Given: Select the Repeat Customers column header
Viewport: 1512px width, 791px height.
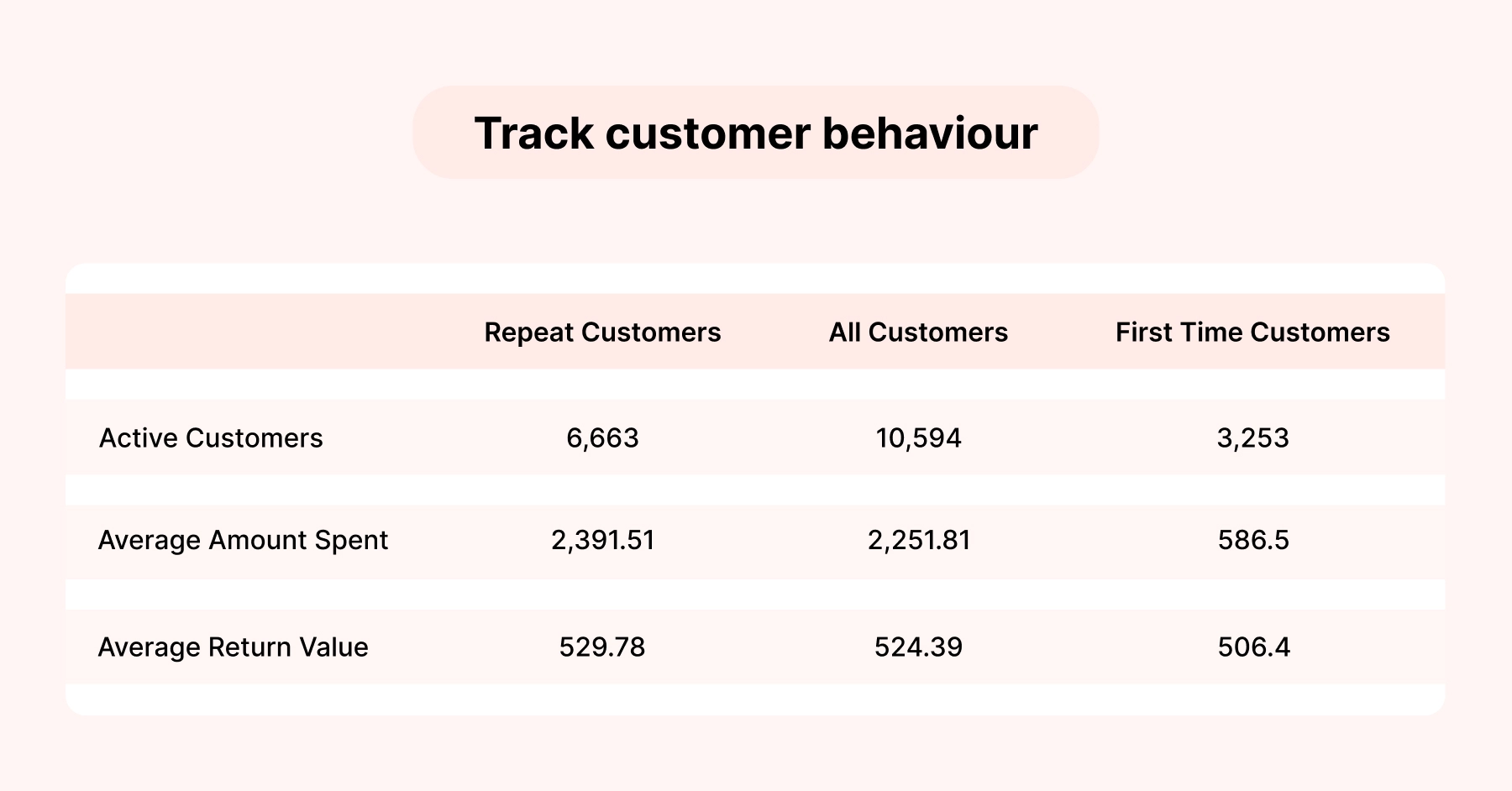Looking at the screenshot, I should click(602, 333).
